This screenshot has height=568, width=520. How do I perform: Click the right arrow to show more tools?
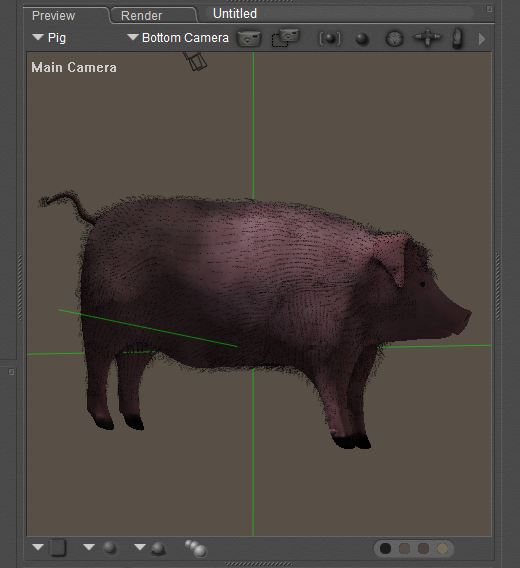482,39
